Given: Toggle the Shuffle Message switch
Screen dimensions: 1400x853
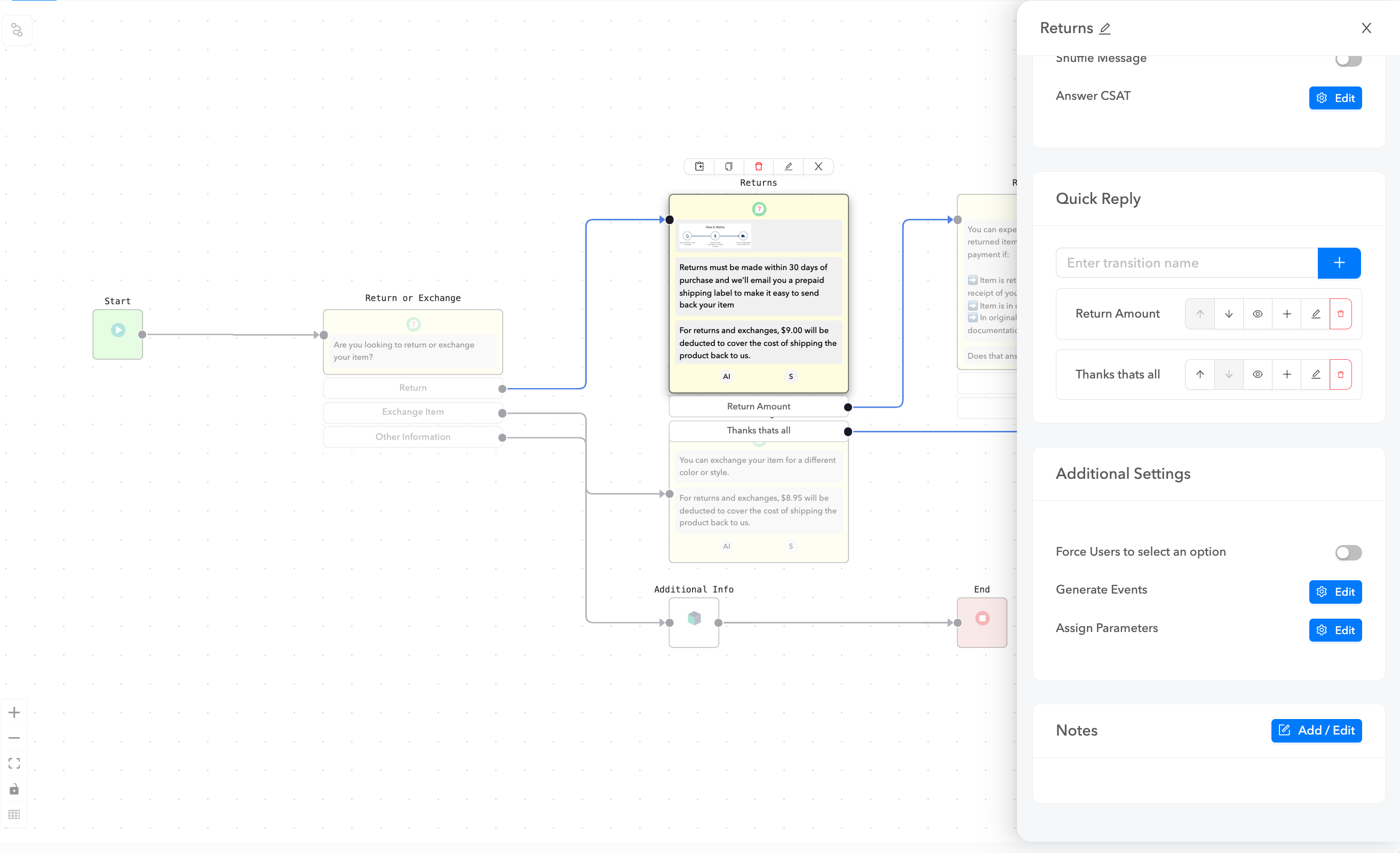Looking at the screenshot, I should tap(1348, 60).
